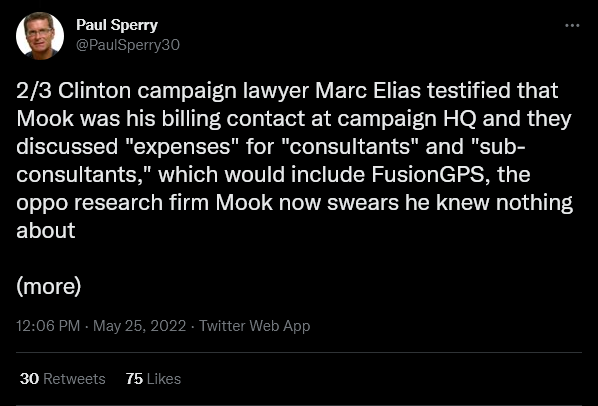
Task: Click the word "consultants" after "for"
Action: click(350, 147)
